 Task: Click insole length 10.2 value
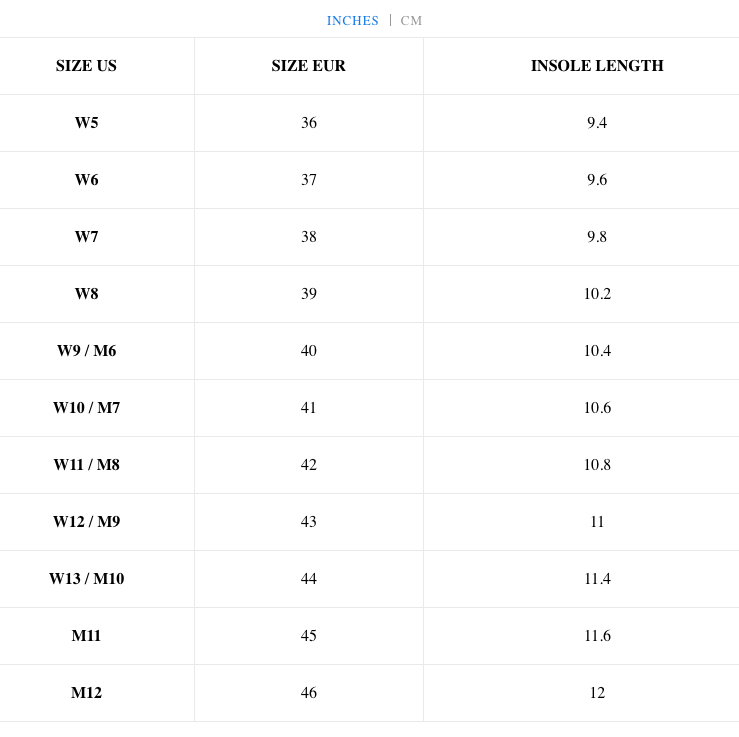pyautogui.click(x=597, y=294)
